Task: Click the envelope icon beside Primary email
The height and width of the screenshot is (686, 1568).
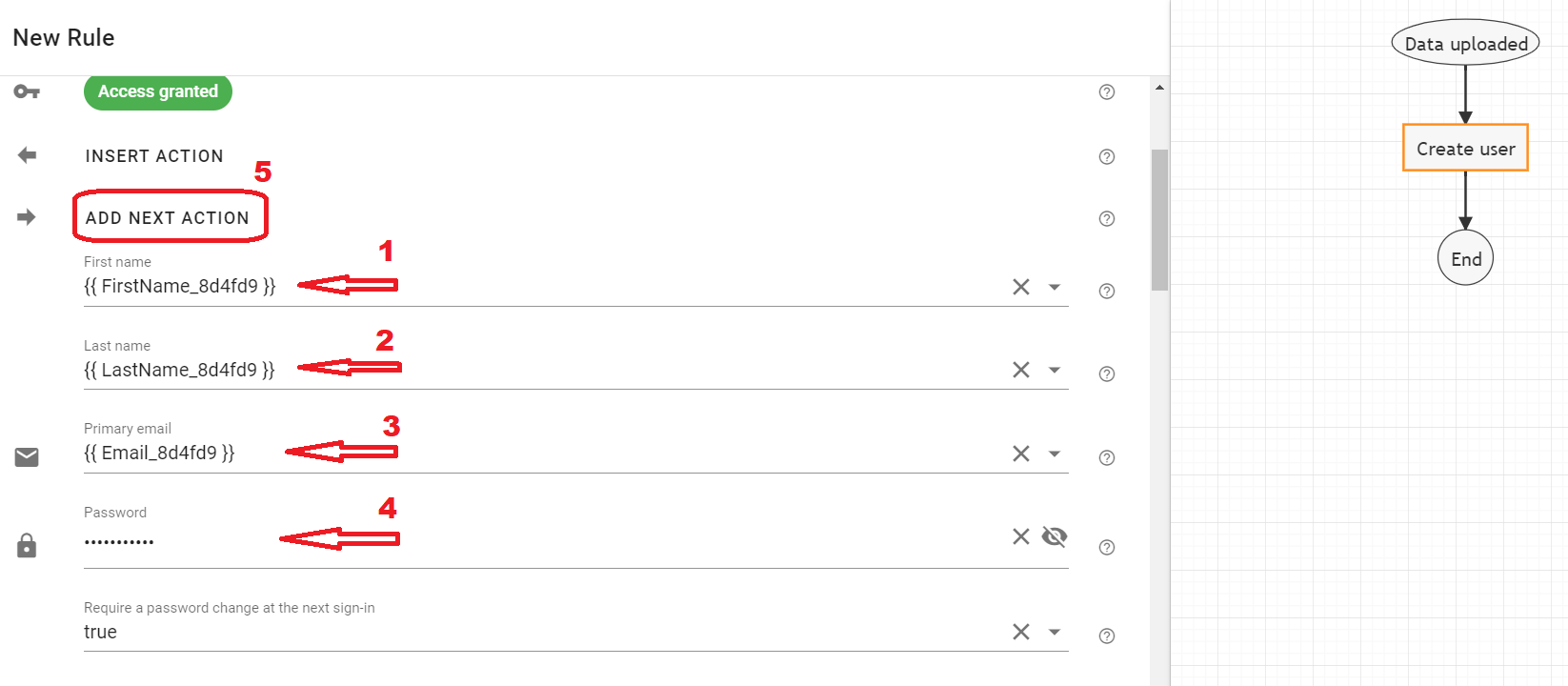Action: [27, 457]
